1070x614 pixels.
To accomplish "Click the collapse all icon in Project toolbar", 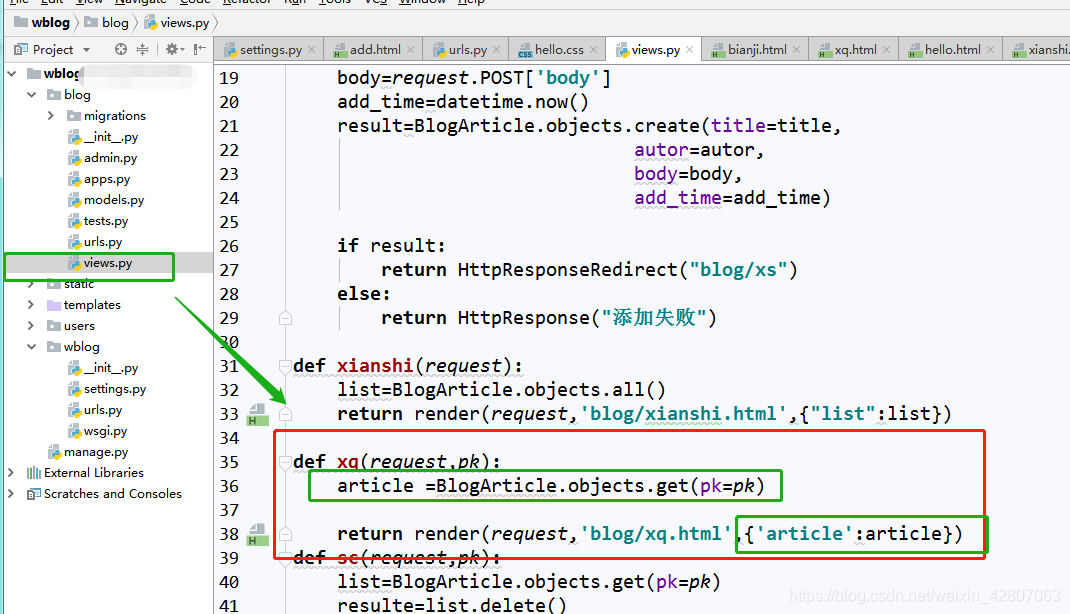I will pos(142,49).
